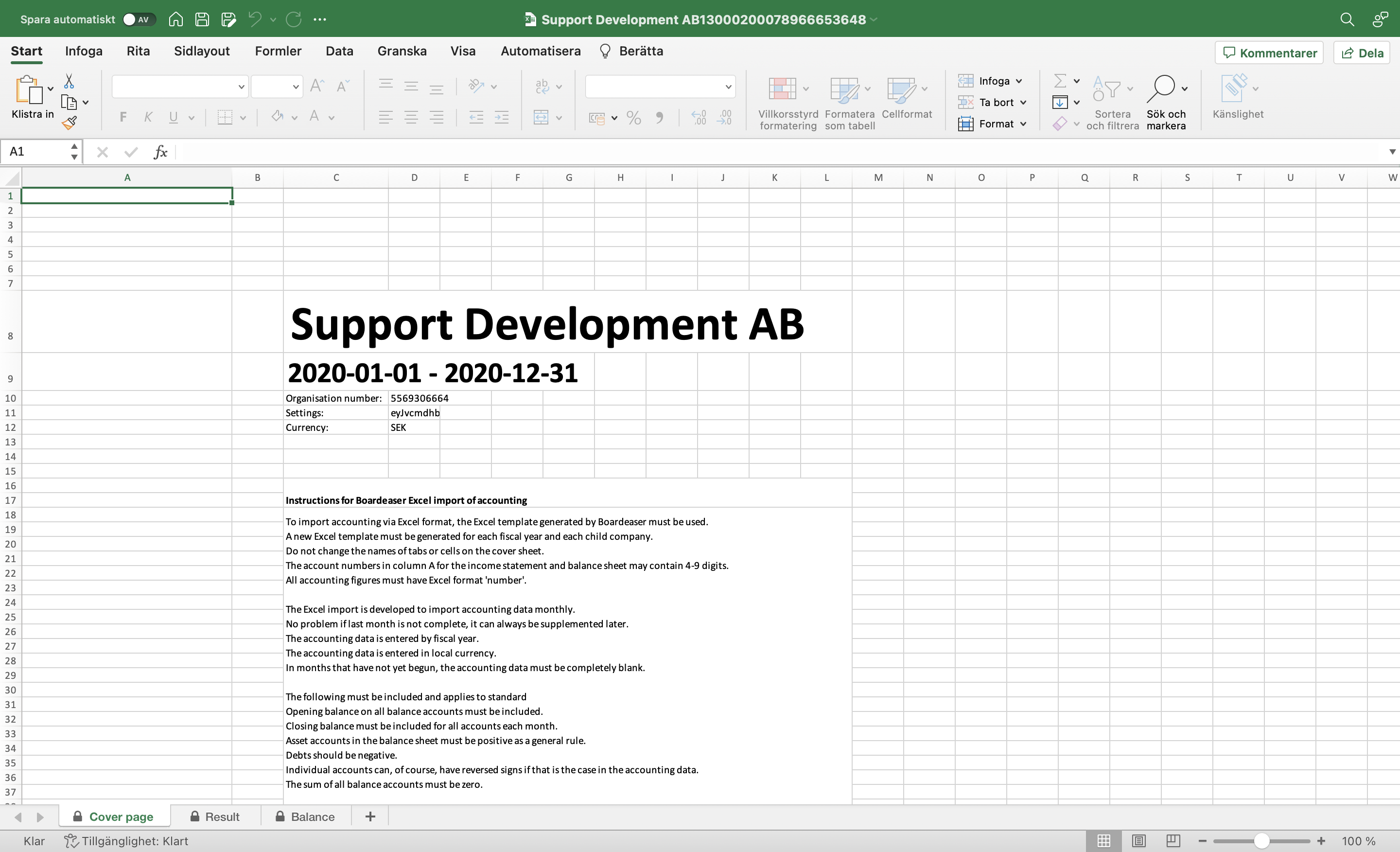Toggle left text alignment
1400x852 pixels.
(385, 118)
